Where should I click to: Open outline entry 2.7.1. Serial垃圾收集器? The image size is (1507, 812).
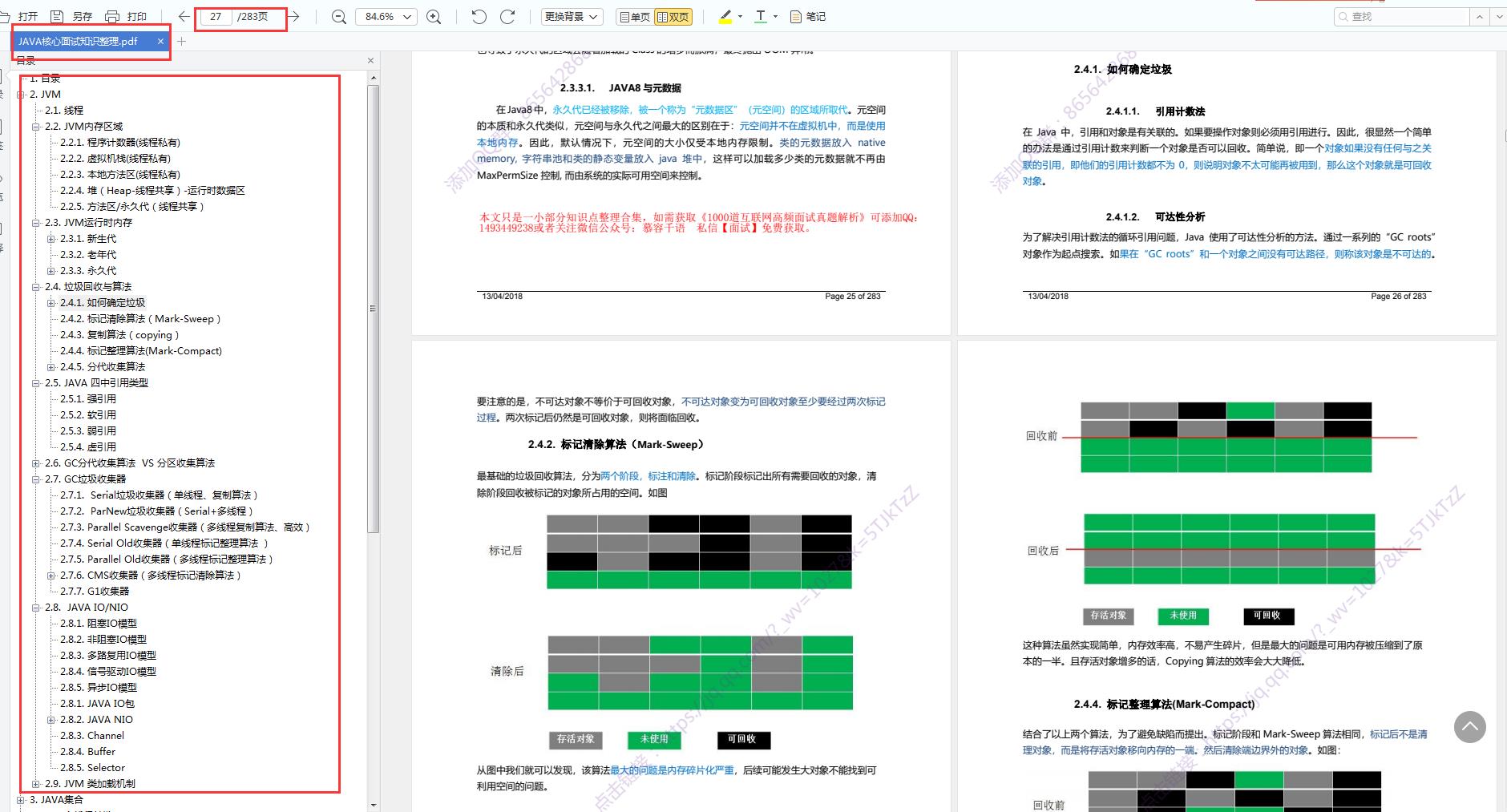pos(159,495)
